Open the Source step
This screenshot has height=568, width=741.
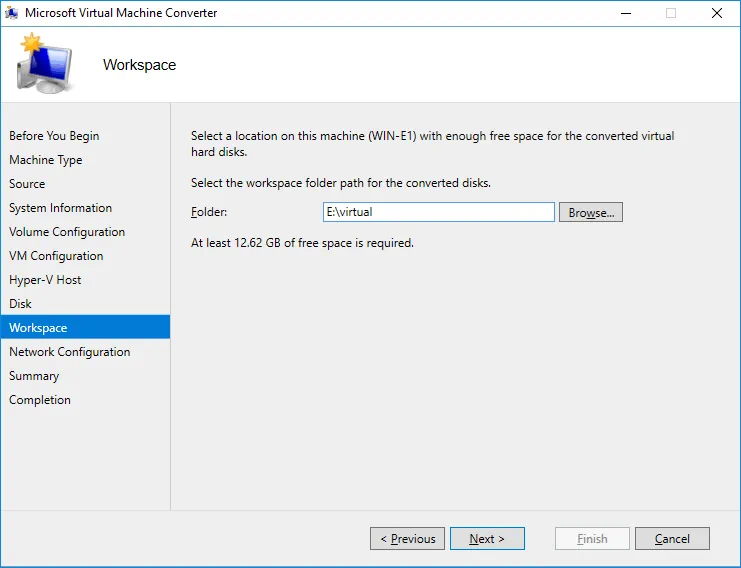(x=27, y=184)
